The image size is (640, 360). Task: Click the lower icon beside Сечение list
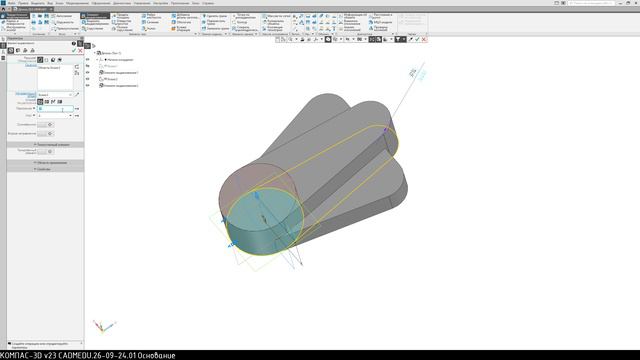[77, 73]
